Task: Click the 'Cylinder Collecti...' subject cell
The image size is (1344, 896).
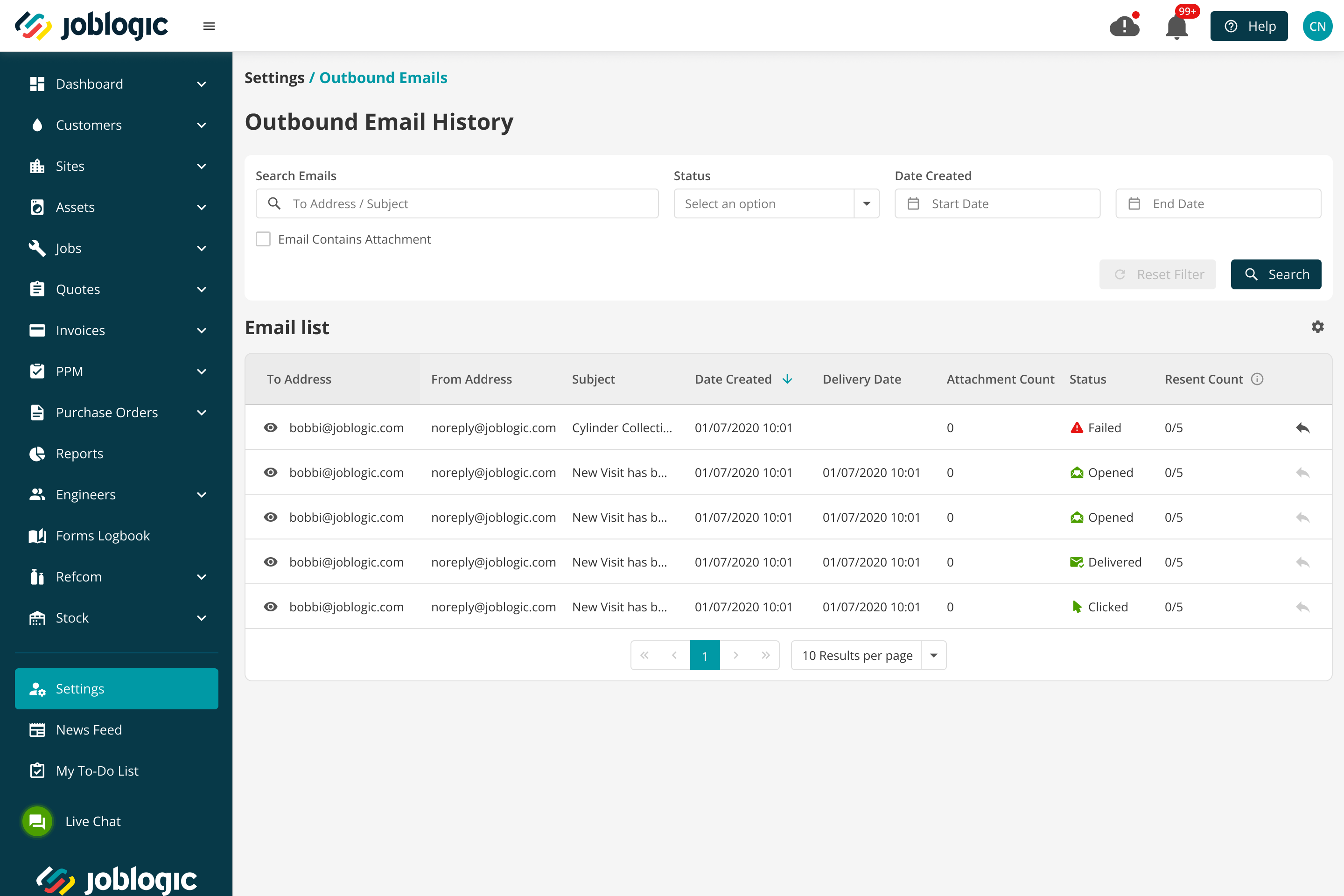Action: (x=622, y=427)
